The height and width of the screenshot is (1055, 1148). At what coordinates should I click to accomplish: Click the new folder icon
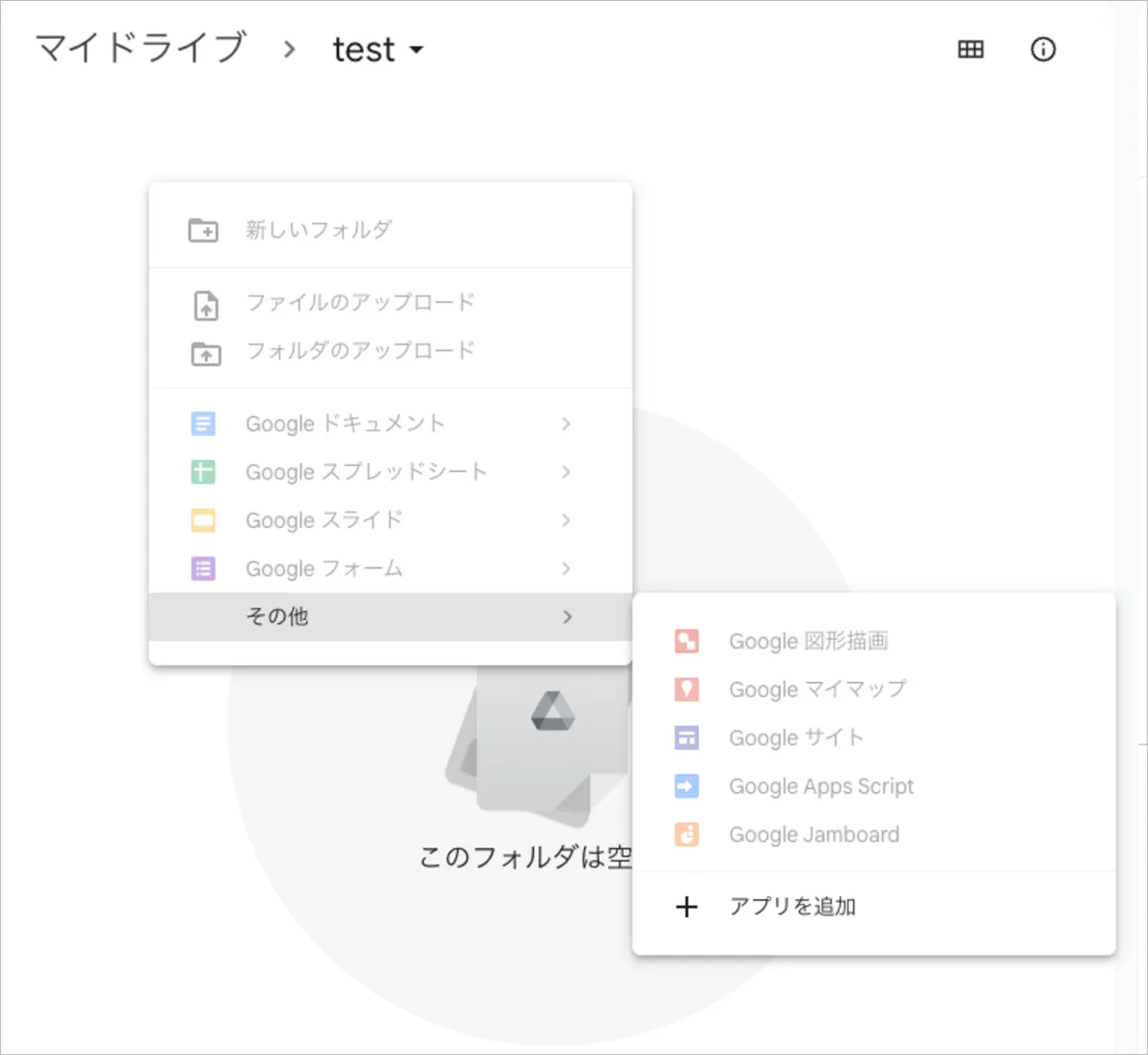(203, 231)
